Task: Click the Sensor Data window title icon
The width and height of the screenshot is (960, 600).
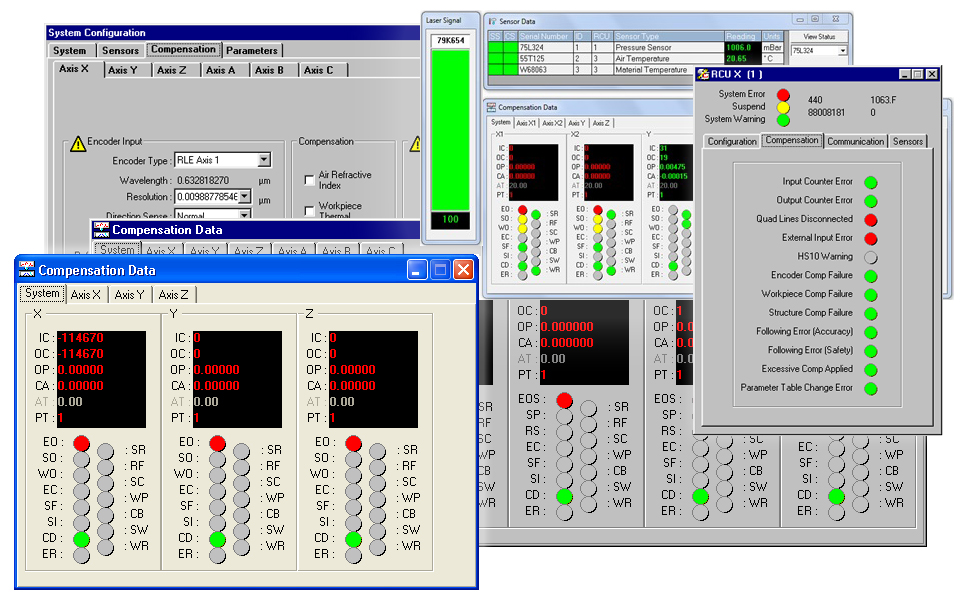Action: (492, 19)
